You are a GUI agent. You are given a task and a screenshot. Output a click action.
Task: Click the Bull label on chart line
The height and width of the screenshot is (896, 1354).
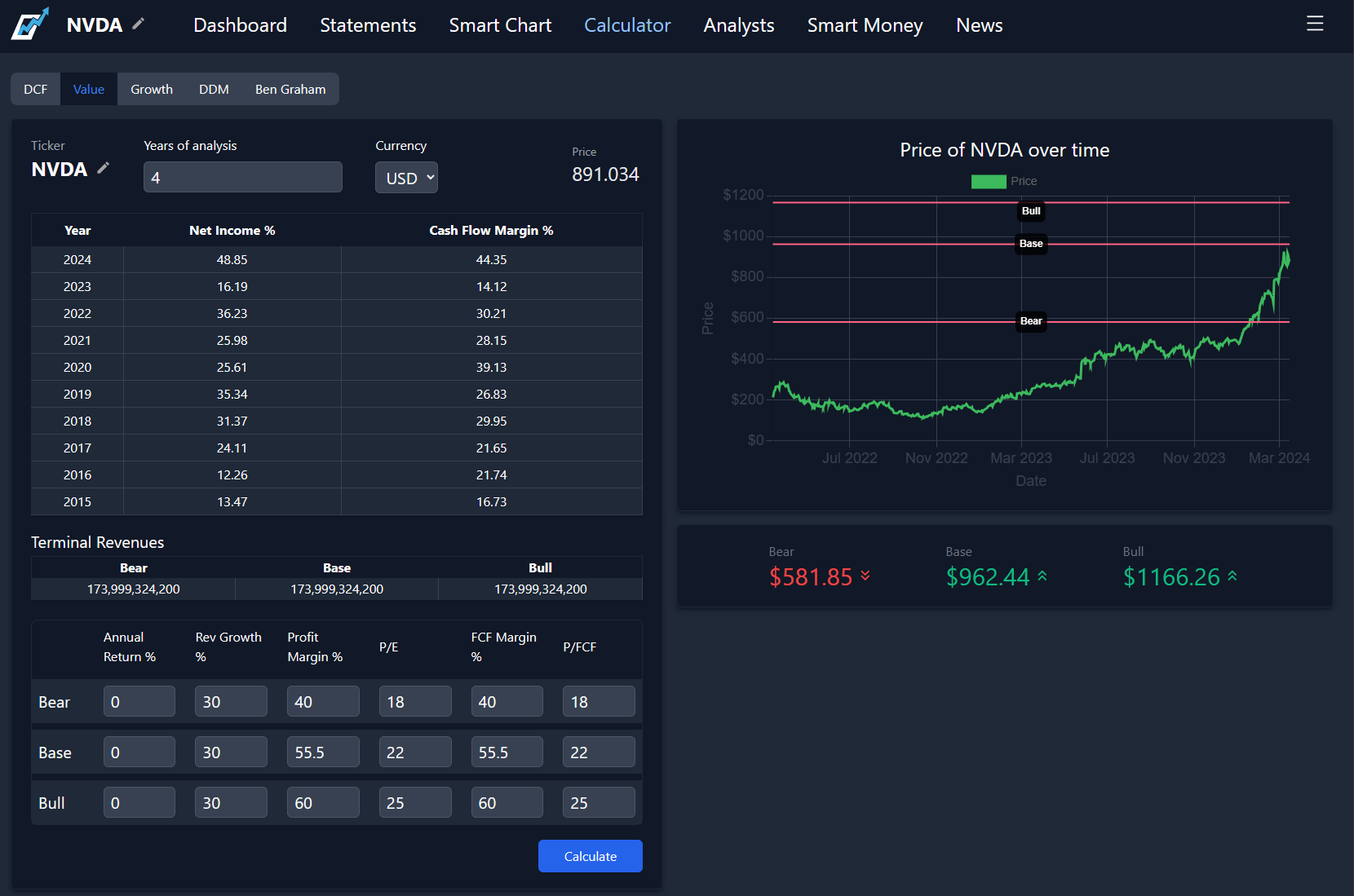(x=1031, y=211)
